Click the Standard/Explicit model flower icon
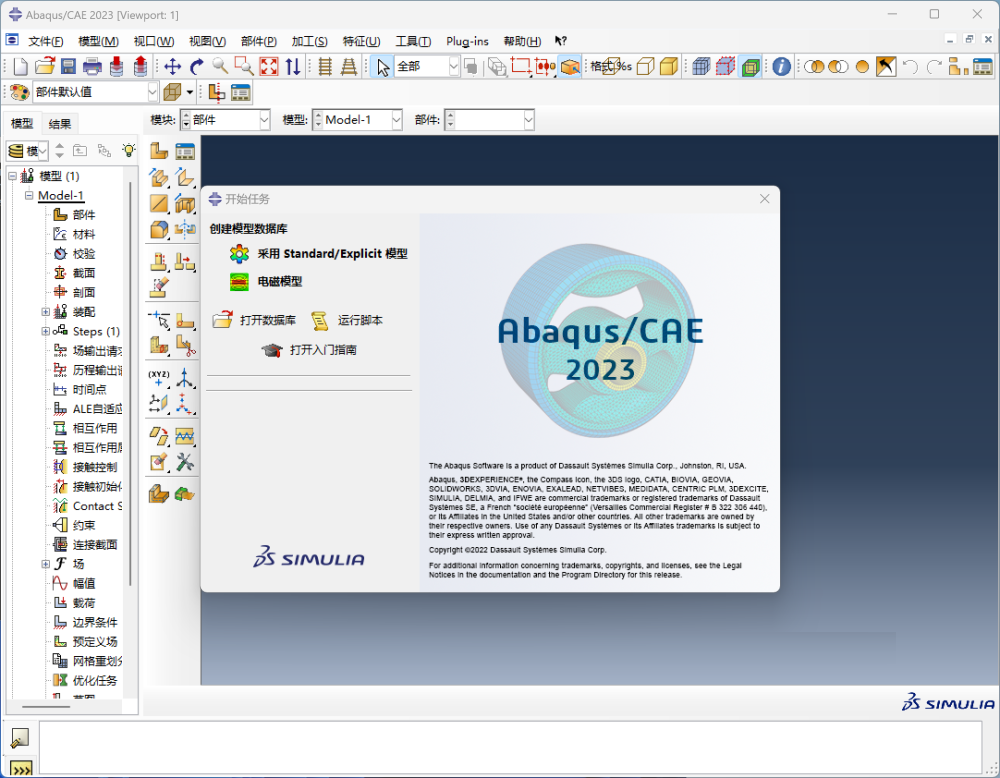Screen dimensions: 1000x778 tap(239, 254)
